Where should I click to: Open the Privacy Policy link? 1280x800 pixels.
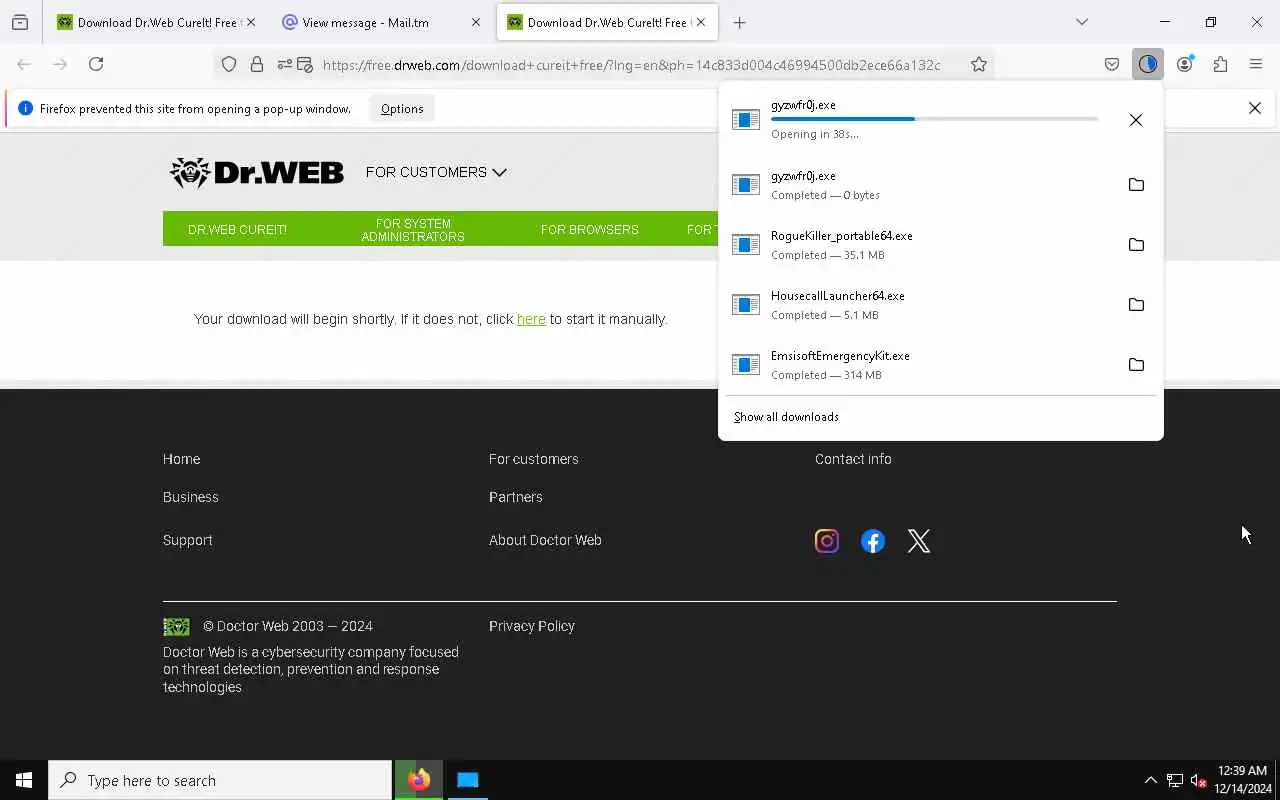tap(532, 626)
